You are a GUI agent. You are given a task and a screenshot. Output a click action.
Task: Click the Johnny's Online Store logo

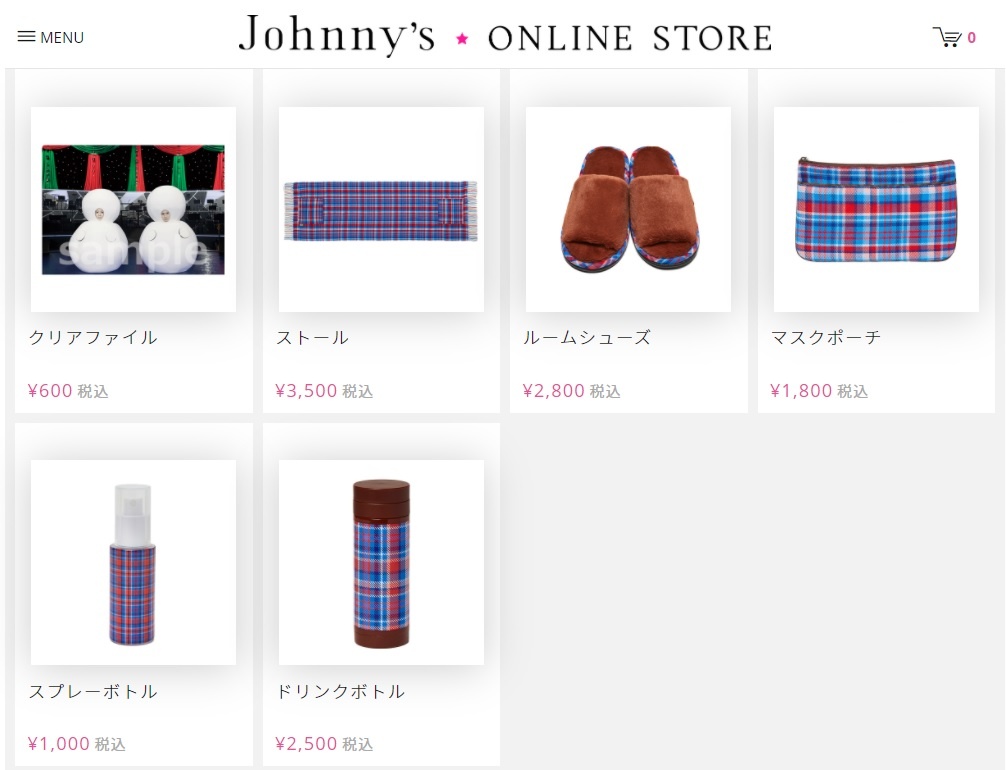coord(505,35)
